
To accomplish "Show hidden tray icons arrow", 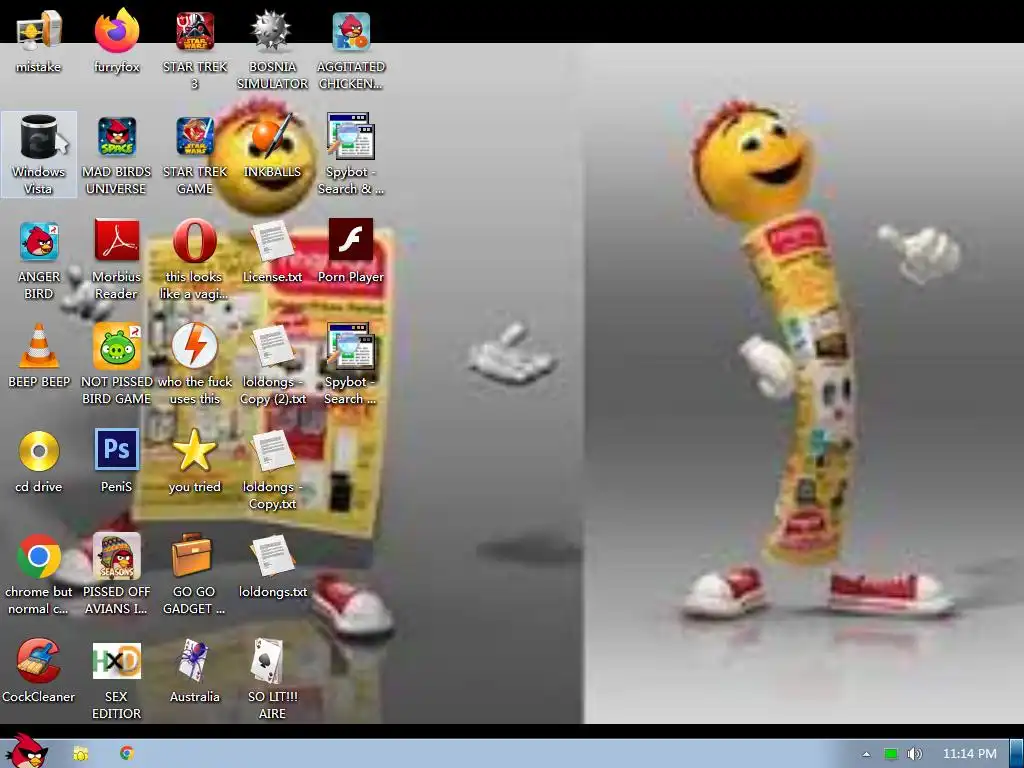I will coord(866,754).
